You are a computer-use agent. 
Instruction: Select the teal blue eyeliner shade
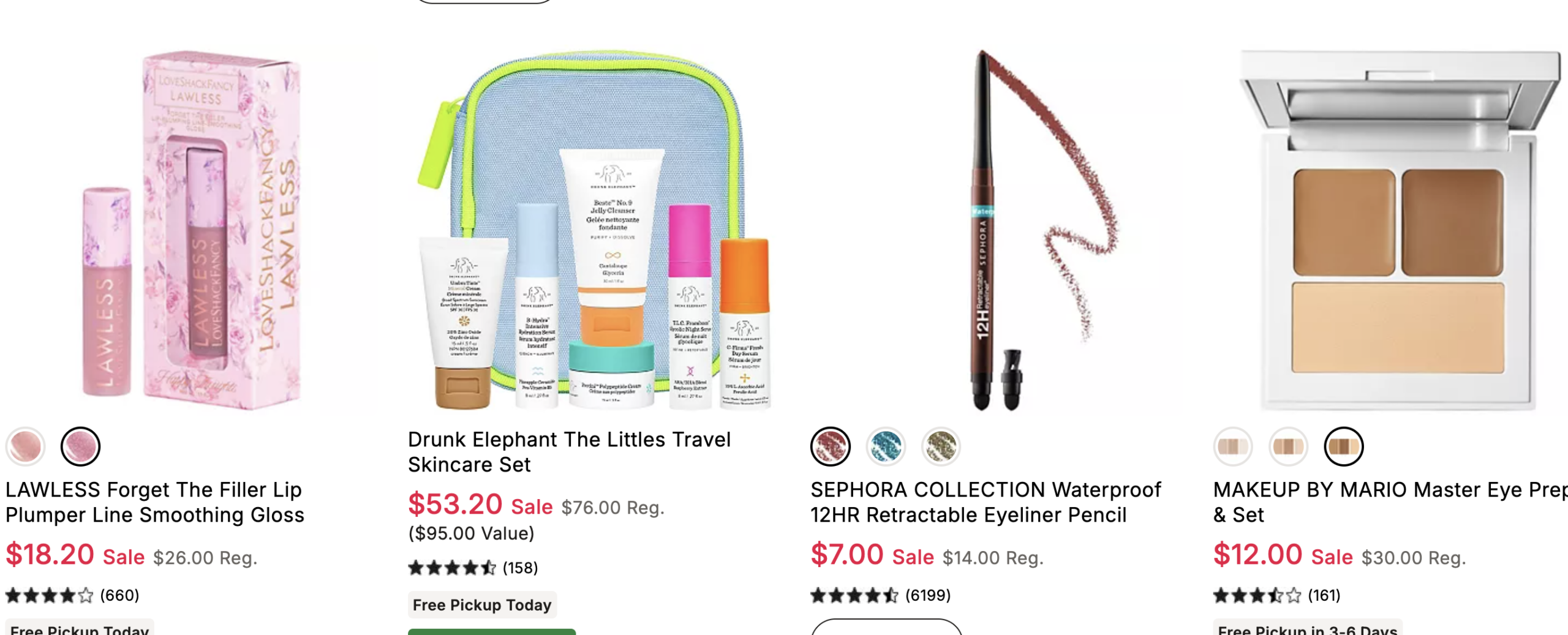(886, 446)
